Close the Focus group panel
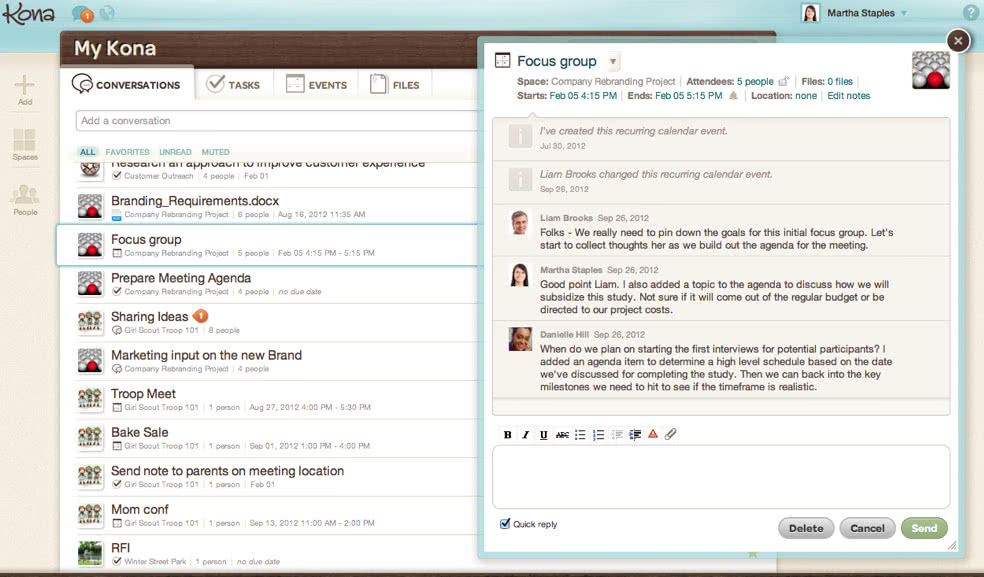Screen dimensions: 984x577 (958, 41)
